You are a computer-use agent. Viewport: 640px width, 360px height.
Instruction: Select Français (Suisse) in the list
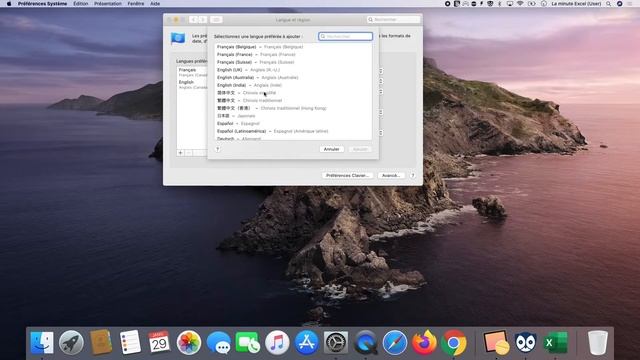coord(293,62)
